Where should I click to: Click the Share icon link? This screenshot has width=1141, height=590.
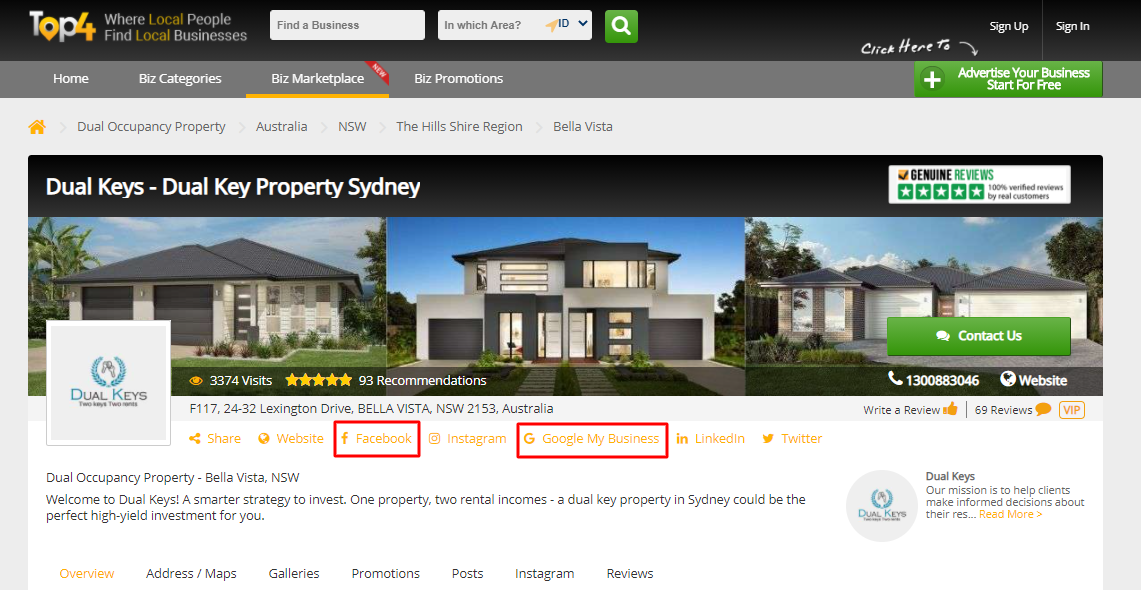point(215,439)
